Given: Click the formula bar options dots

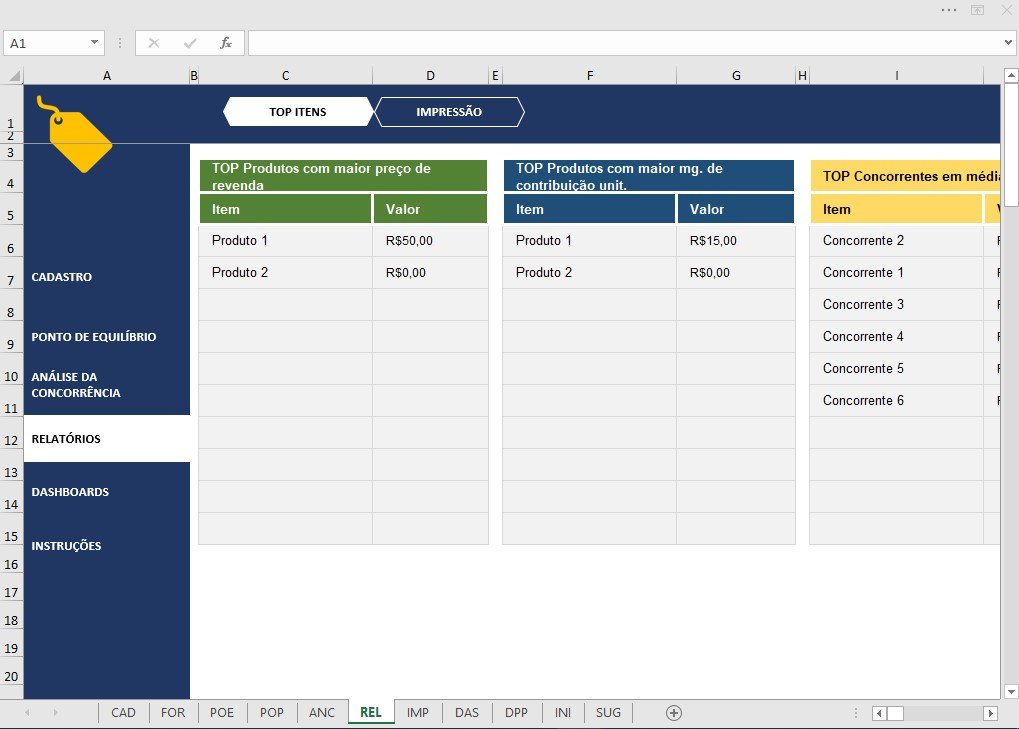Looking at the screenshot, I should (120, 43).
